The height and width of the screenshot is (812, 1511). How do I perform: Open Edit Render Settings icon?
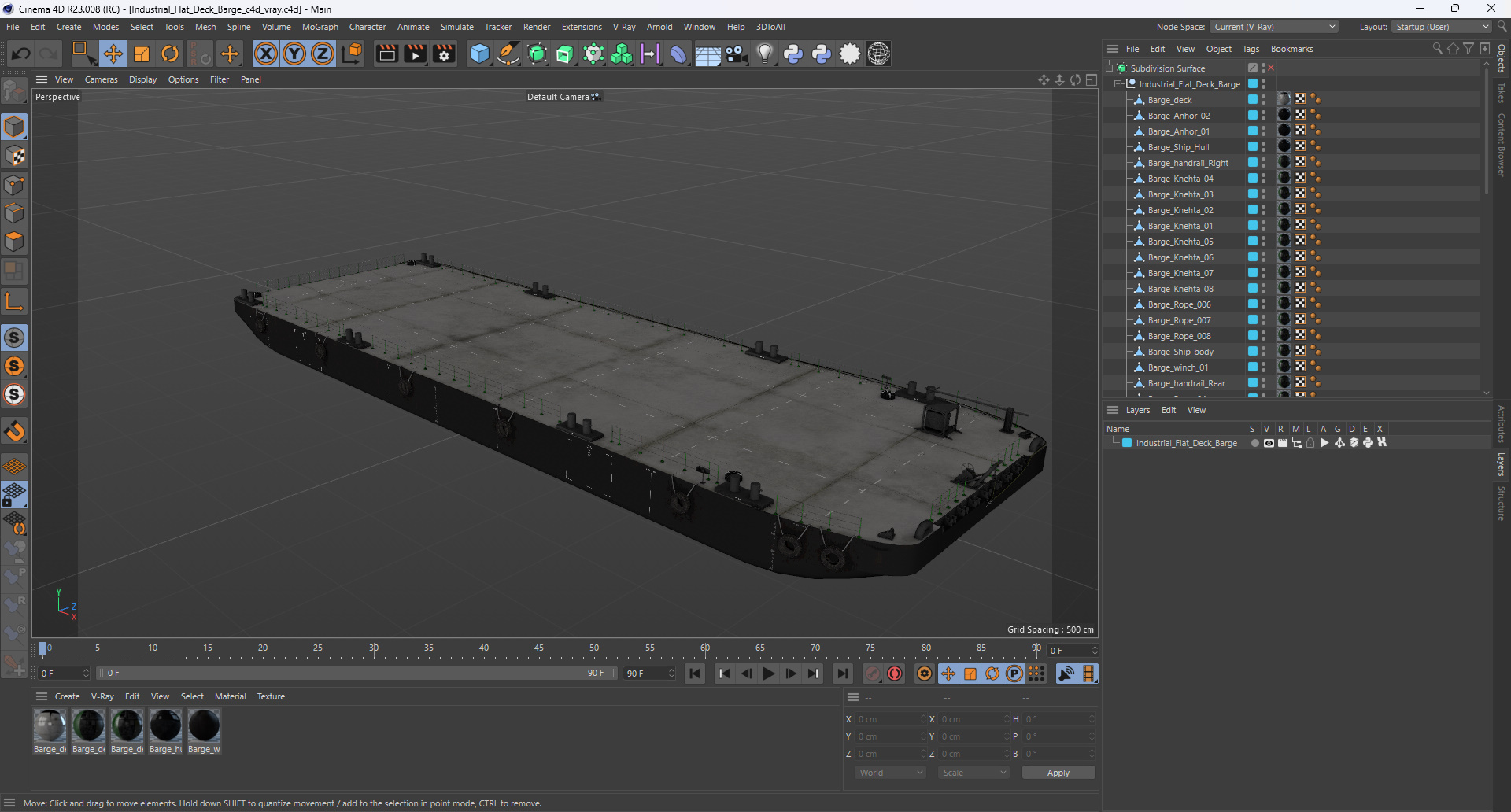tap(444, 54)
